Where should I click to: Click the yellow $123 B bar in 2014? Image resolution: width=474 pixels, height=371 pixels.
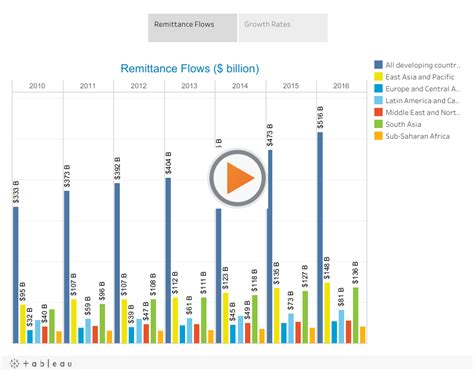(226, 318)
